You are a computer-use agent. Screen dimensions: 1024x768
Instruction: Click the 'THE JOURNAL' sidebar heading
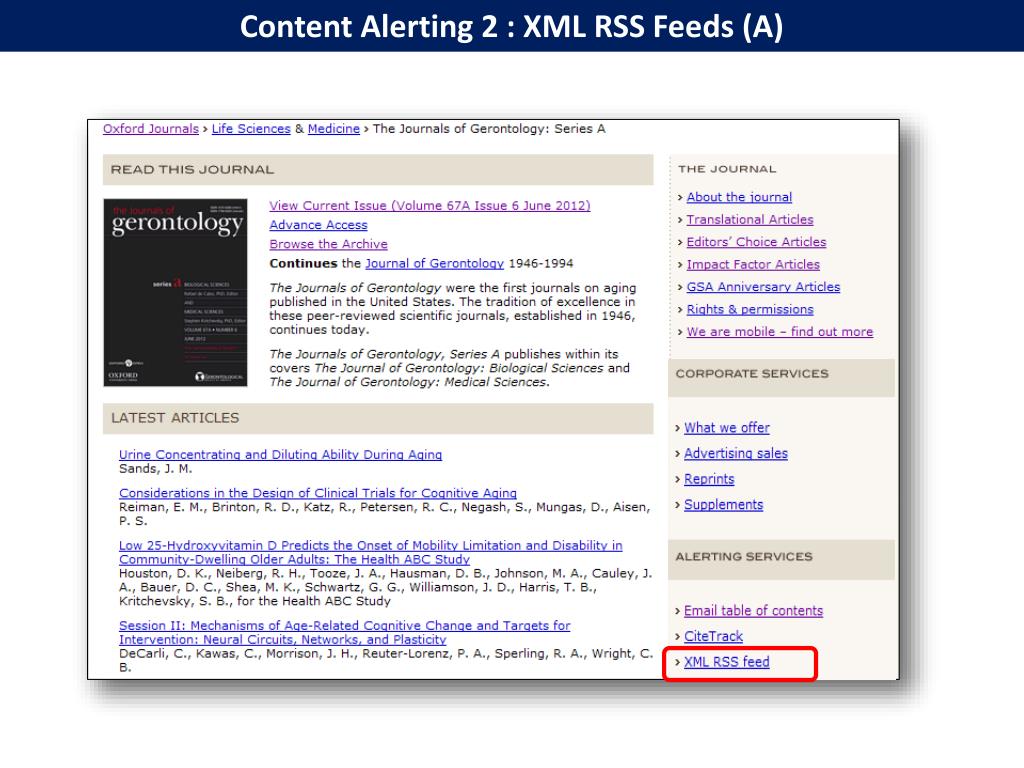point(727,169)
